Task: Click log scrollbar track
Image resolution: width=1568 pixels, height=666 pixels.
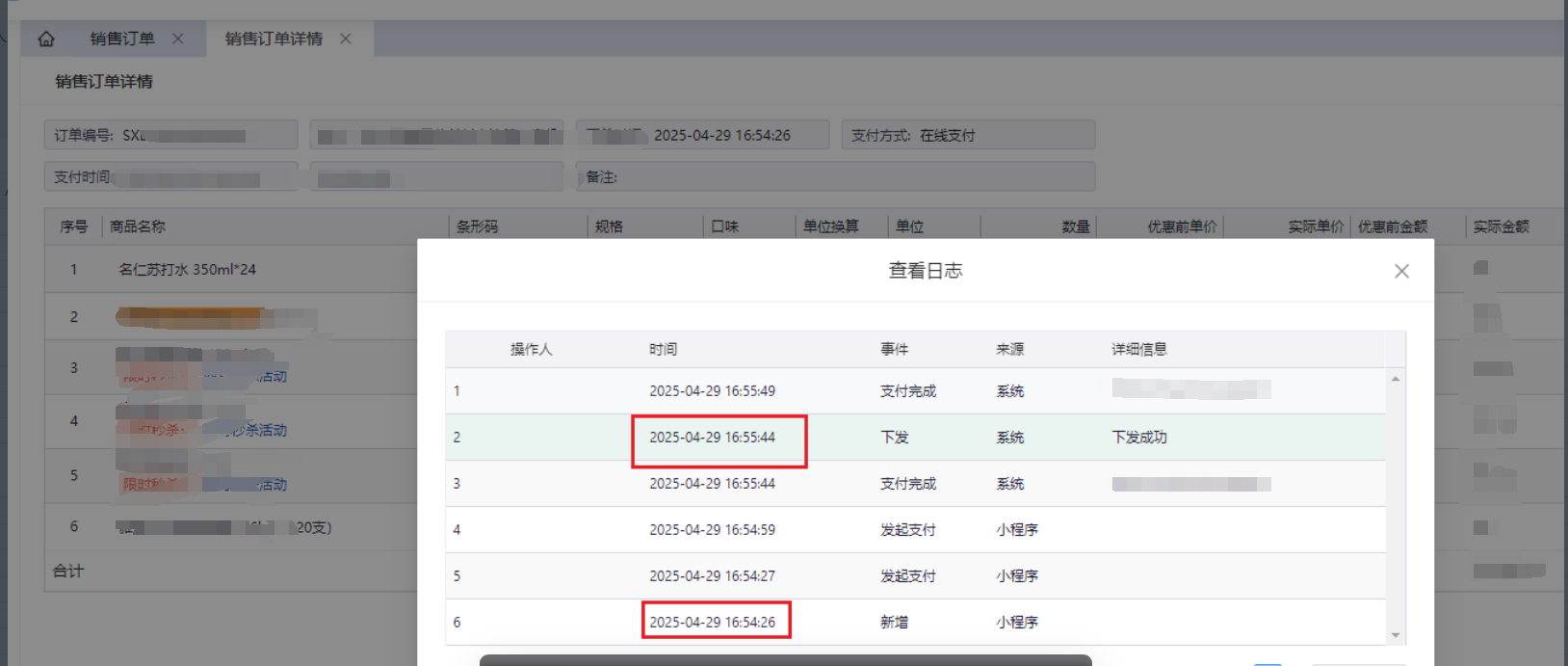Action: [x=1396, y=506]
